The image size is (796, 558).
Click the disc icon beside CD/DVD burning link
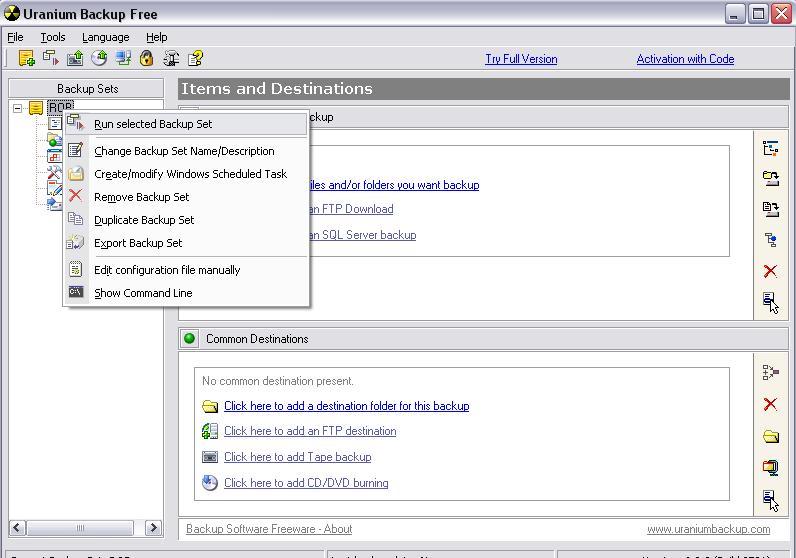(210, 482)
